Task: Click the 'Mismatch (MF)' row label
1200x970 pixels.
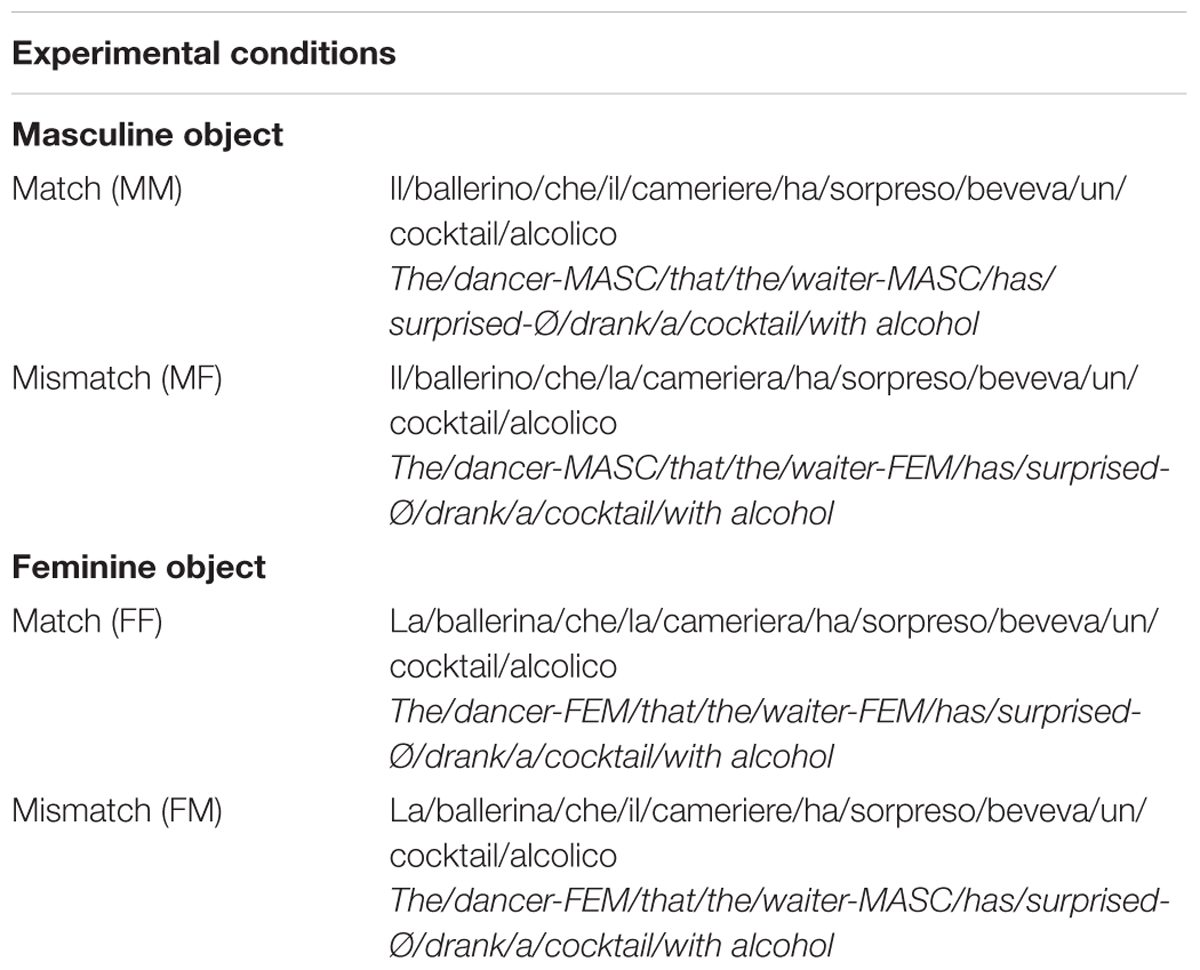Action: tap(117, 378)
